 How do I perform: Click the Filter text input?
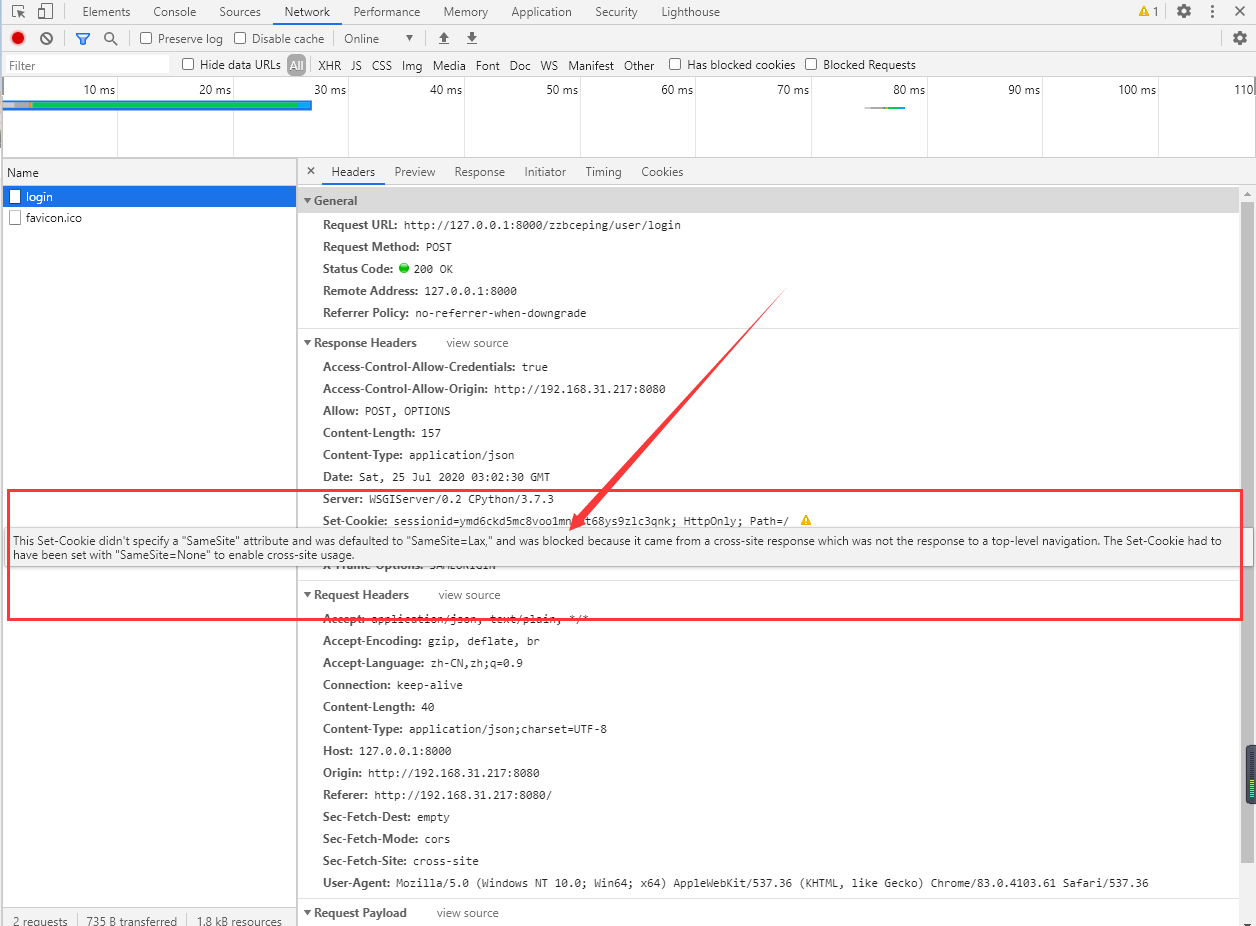coord(87,65)
